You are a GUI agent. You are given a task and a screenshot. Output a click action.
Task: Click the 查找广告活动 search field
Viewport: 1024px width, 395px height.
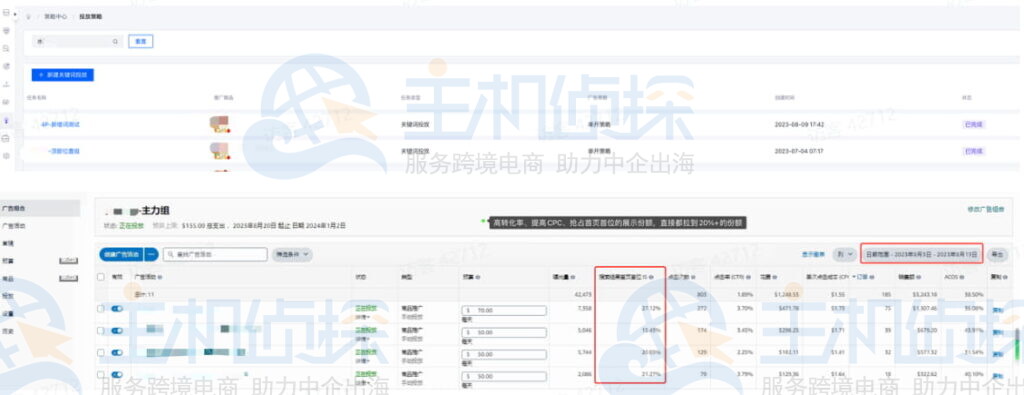[x=215, y=255]
